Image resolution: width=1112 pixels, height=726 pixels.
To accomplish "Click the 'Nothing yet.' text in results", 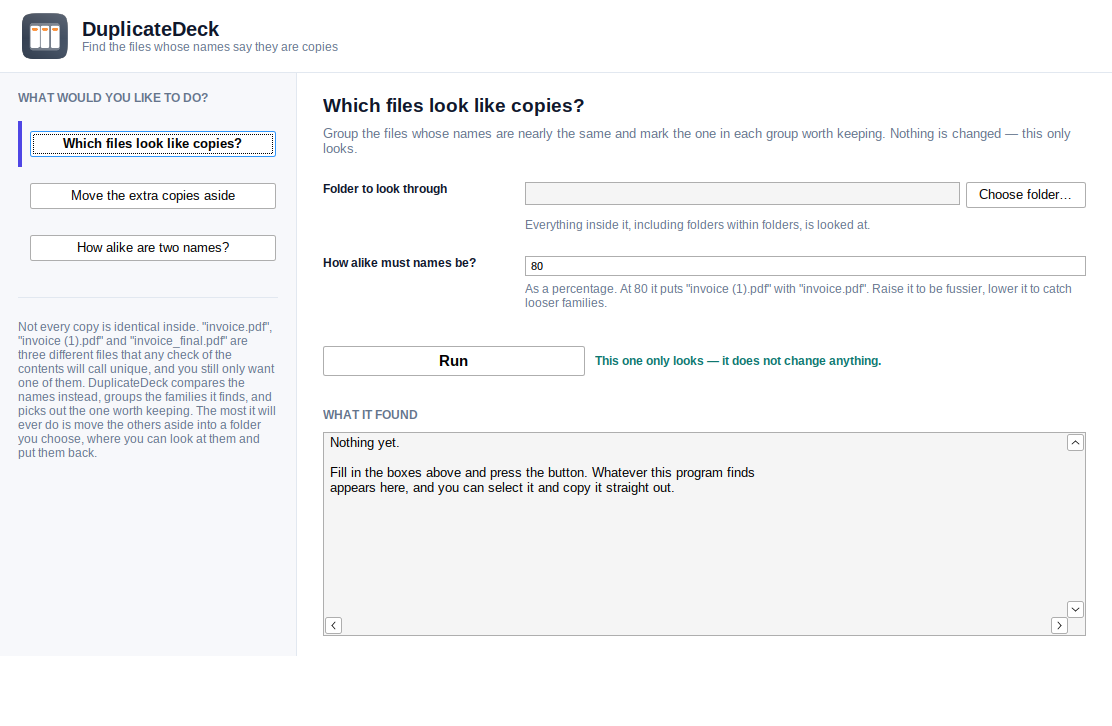I will (x=365, y=442).
